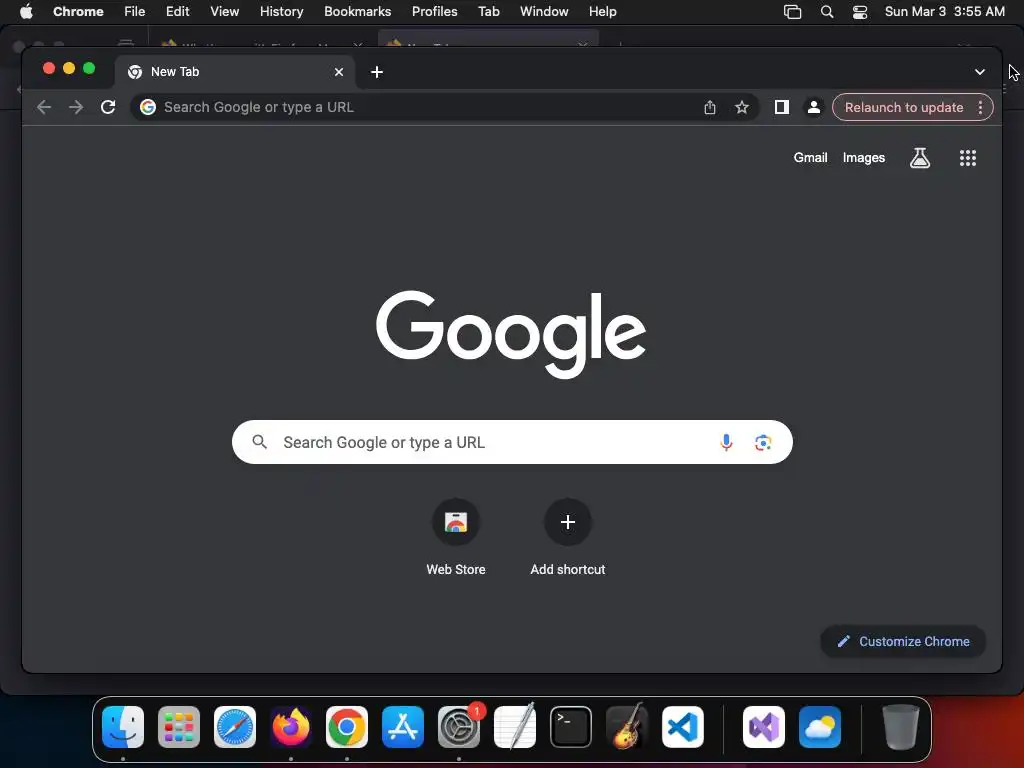Open App Store from the Dock
1024x768 pixels.
(x=403, y=727)
